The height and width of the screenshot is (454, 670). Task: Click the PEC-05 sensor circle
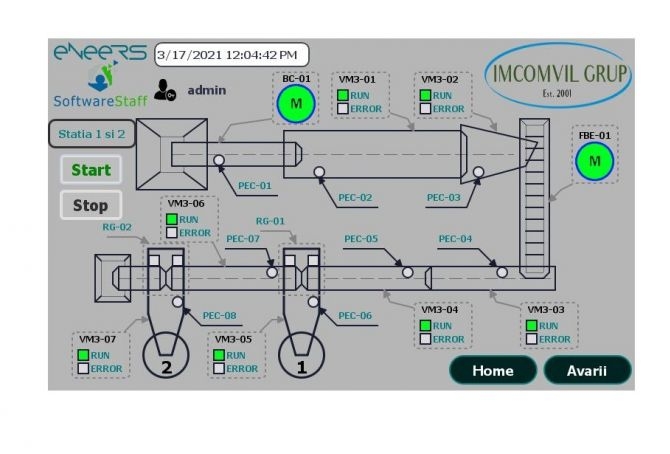tap(407, 271)
